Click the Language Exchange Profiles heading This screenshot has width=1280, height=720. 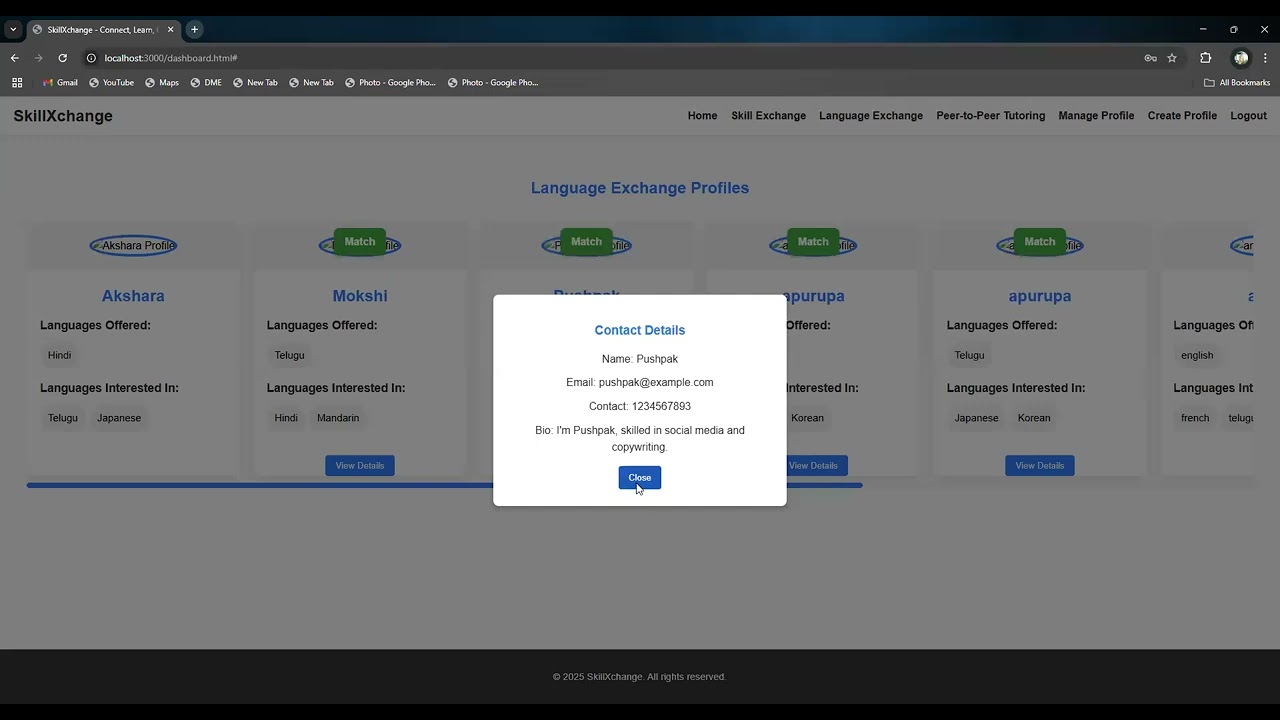click(x=640, y=188)
